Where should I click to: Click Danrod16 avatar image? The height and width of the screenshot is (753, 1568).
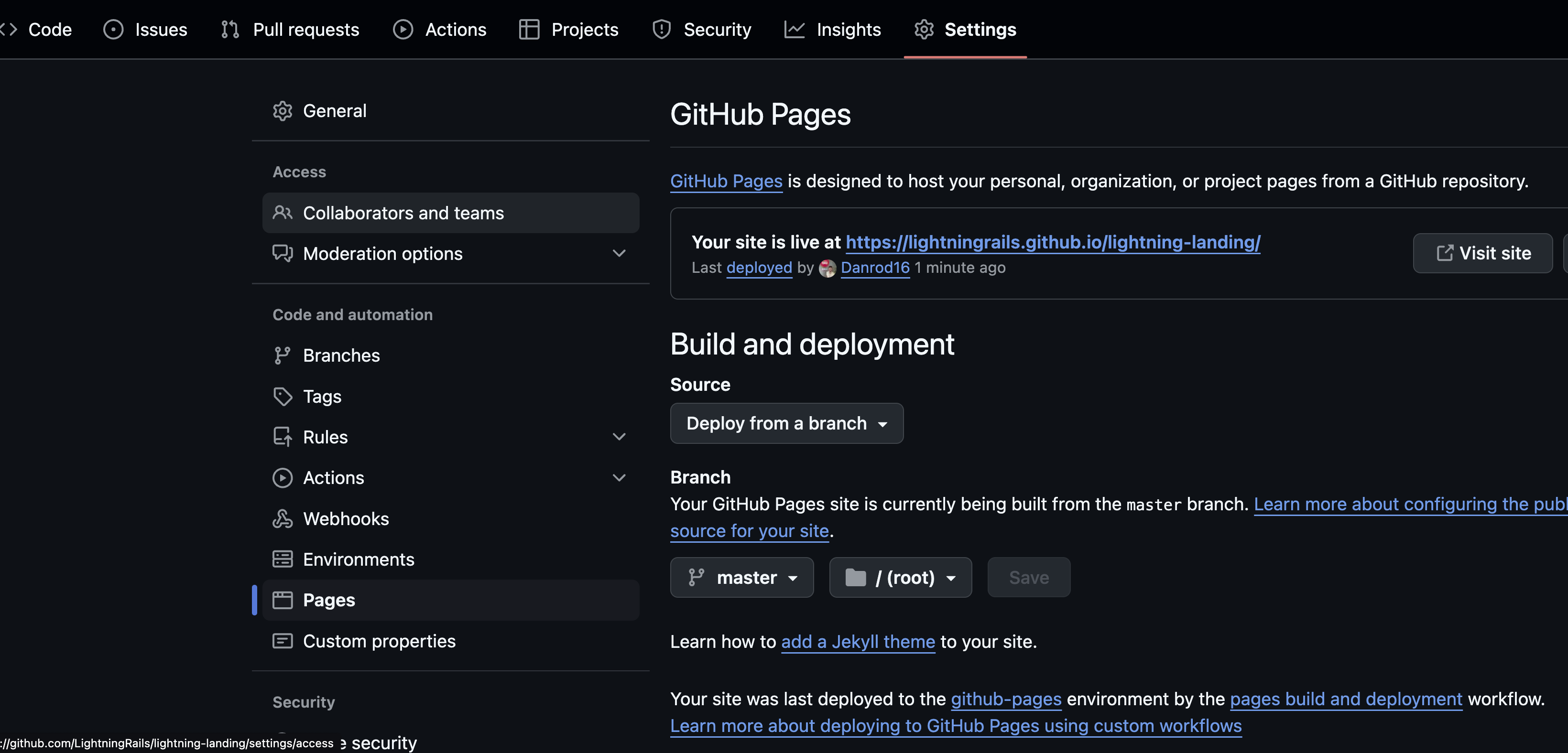(x=827, y=268)
